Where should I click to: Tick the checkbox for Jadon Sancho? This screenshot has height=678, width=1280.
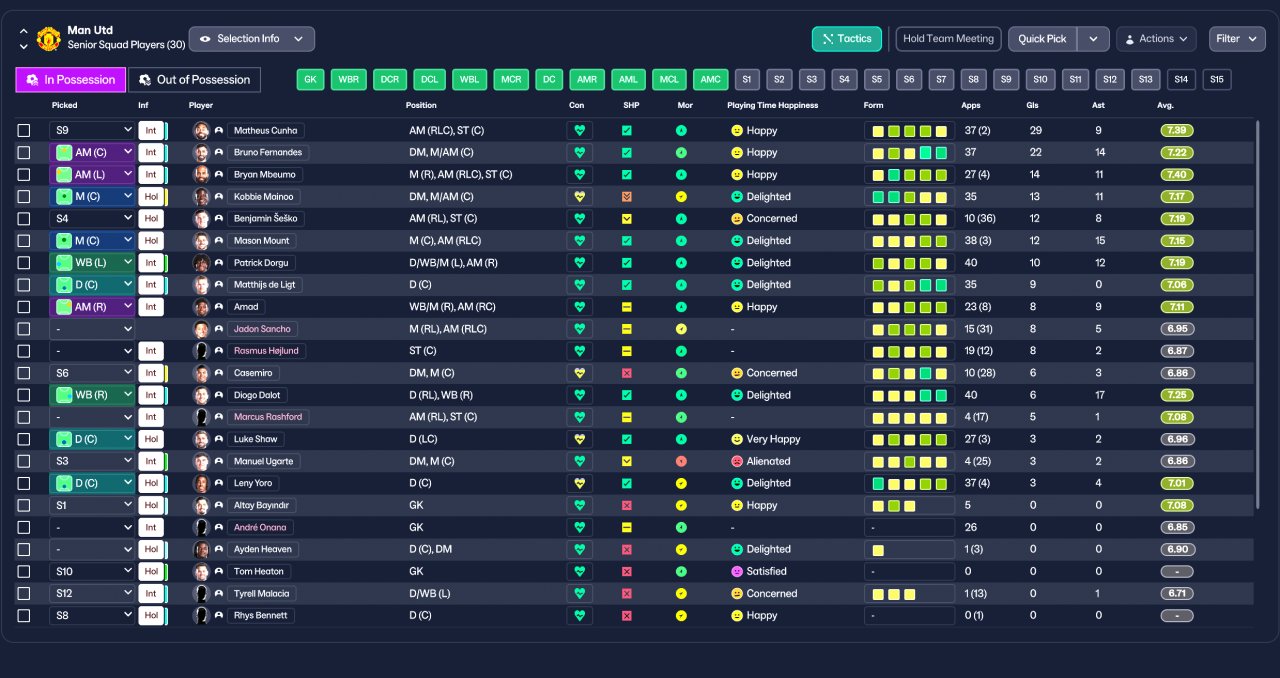click(24, 329)
